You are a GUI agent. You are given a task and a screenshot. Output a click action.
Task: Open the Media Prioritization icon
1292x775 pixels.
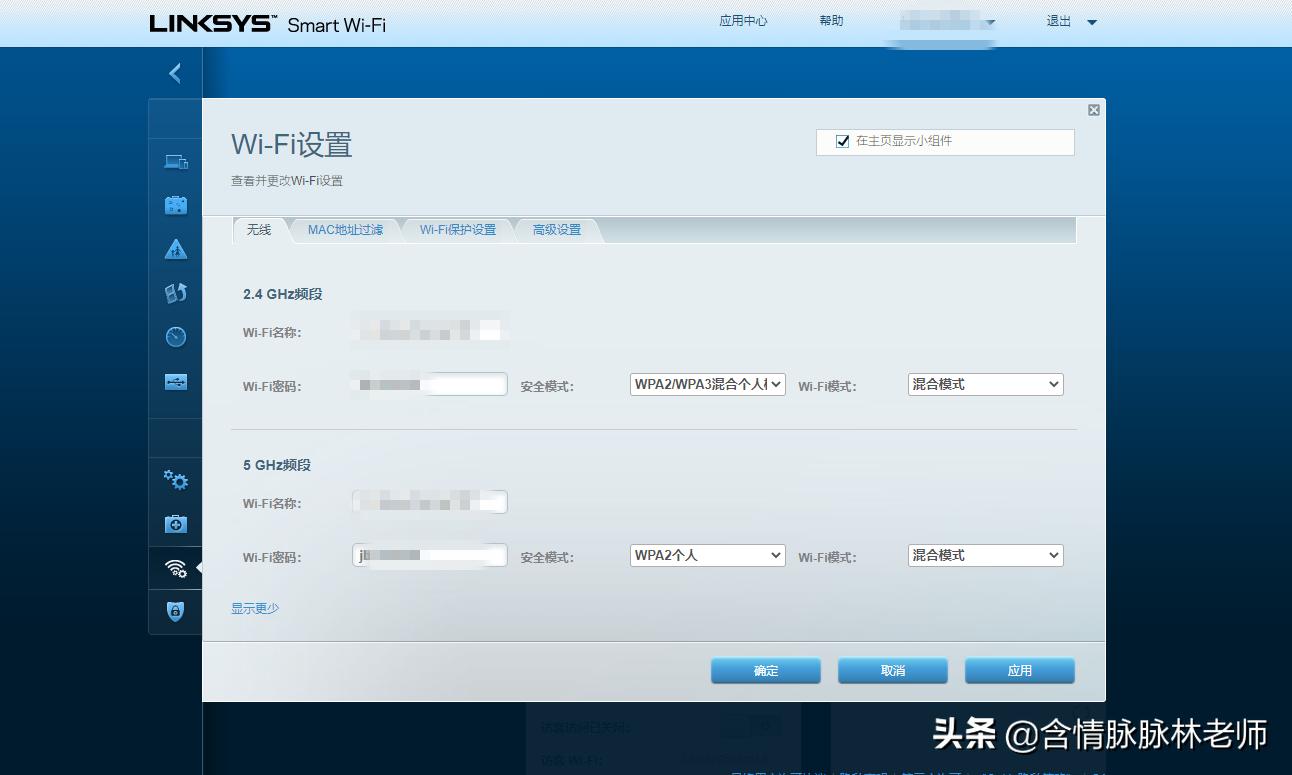point(175,292)
